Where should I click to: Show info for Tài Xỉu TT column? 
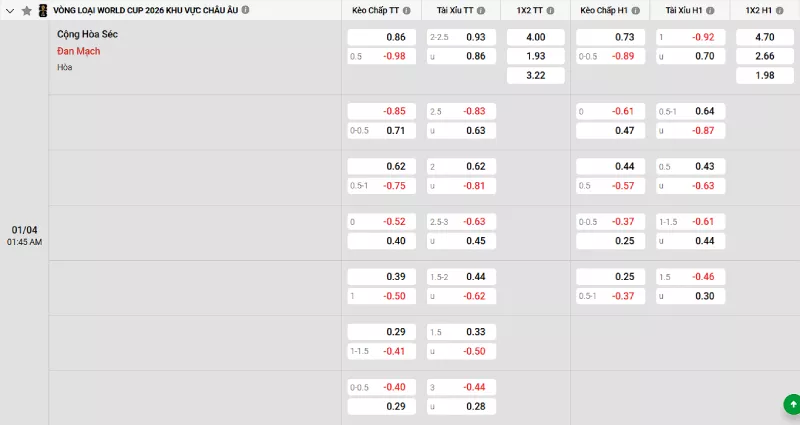[x=480, y=10]
